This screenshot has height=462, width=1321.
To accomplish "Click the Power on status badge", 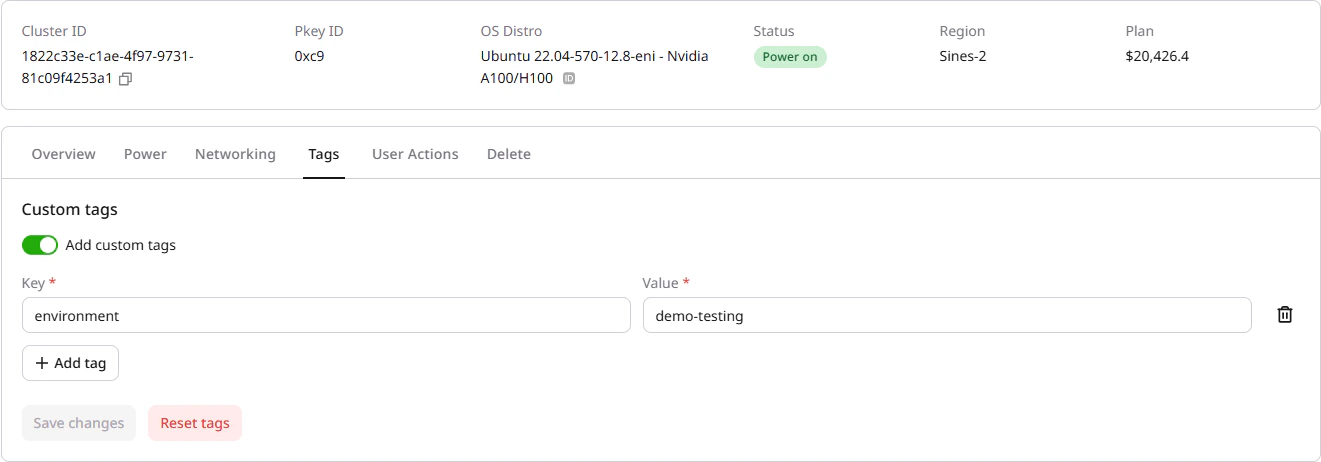I will coord(790,57).
